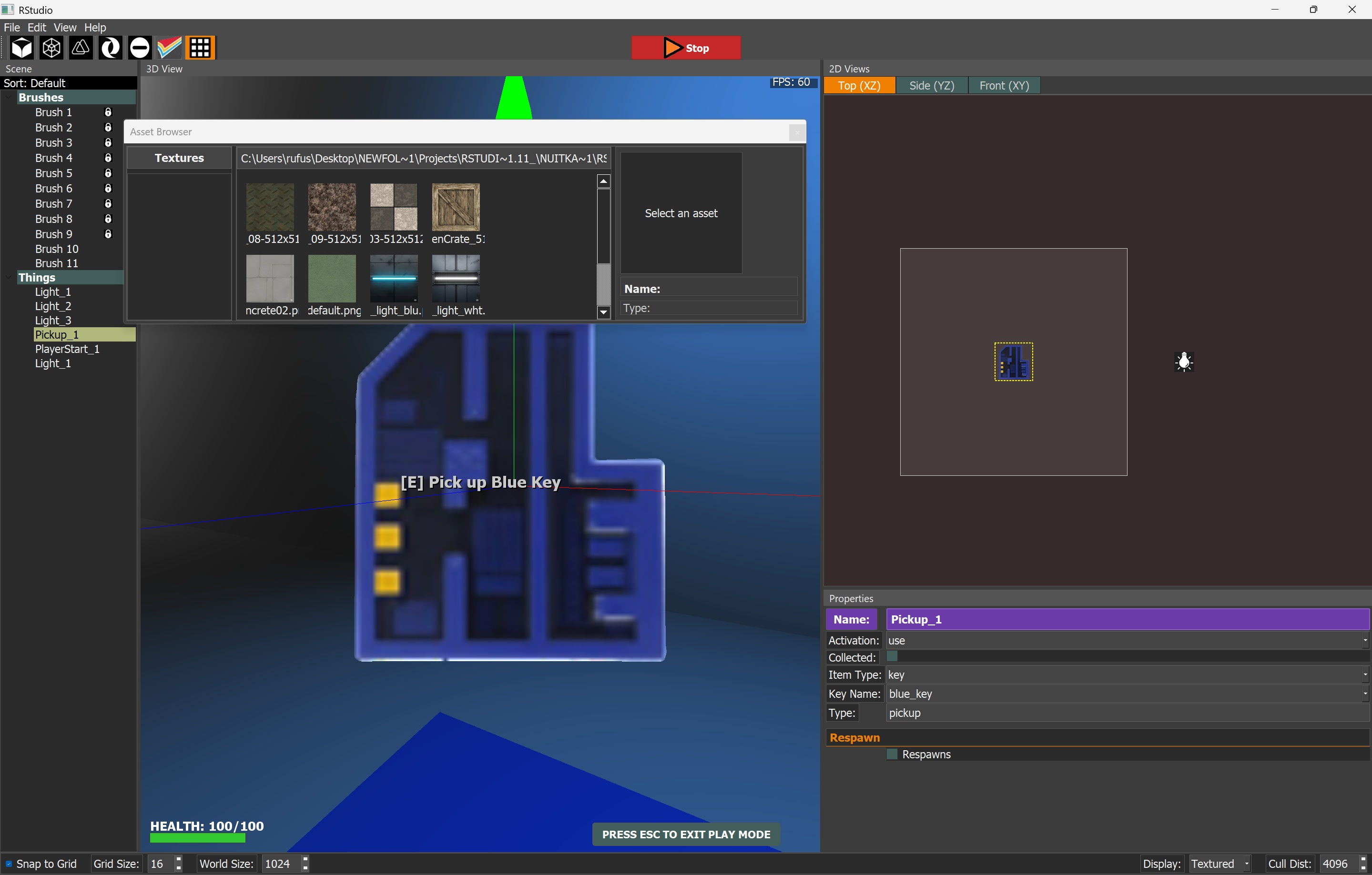1372x875 pixels.
Task: Open the Key Name dropdown
Action: coord(1127,694)
